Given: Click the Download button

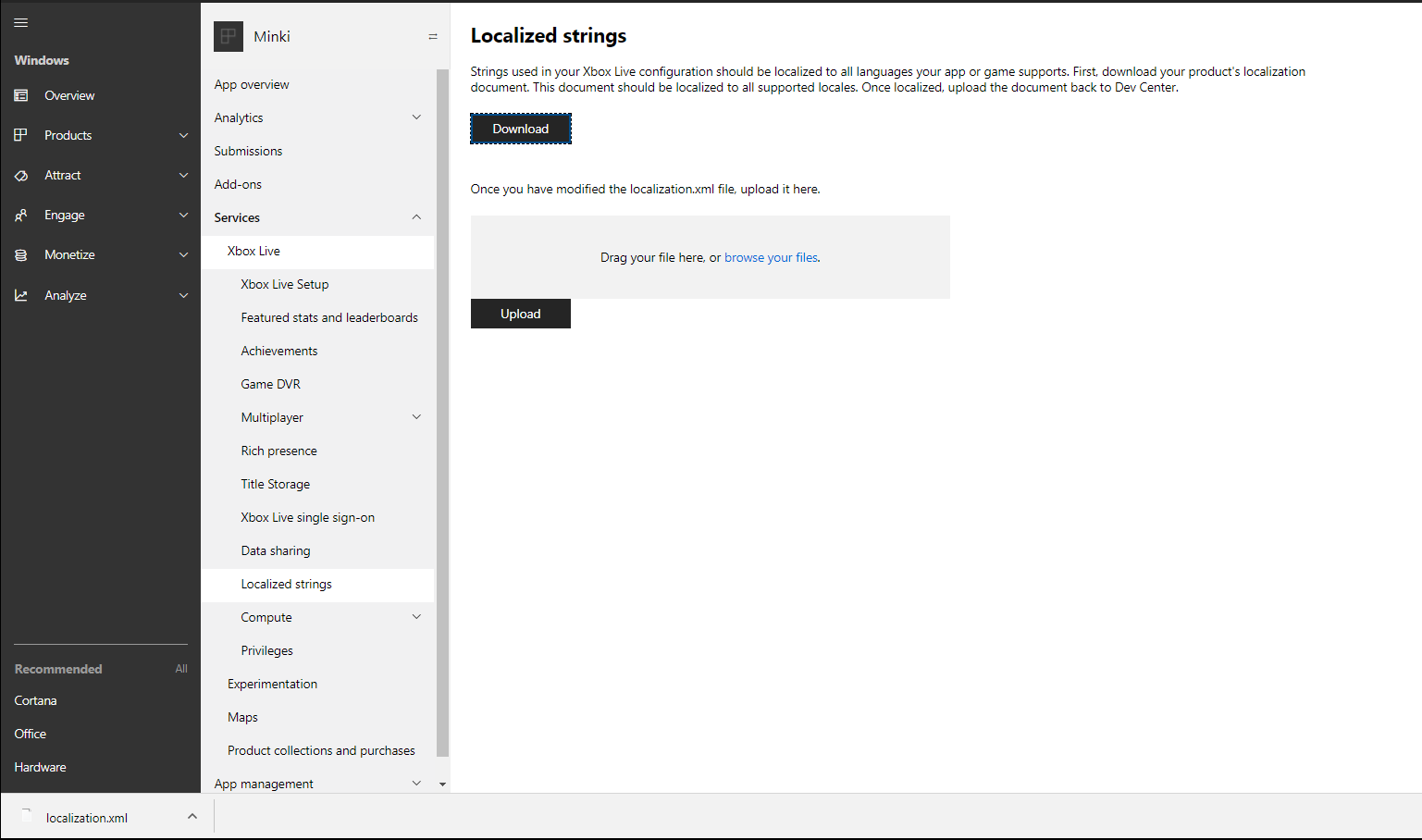Looking at the screenshot, I should [520, 129].
